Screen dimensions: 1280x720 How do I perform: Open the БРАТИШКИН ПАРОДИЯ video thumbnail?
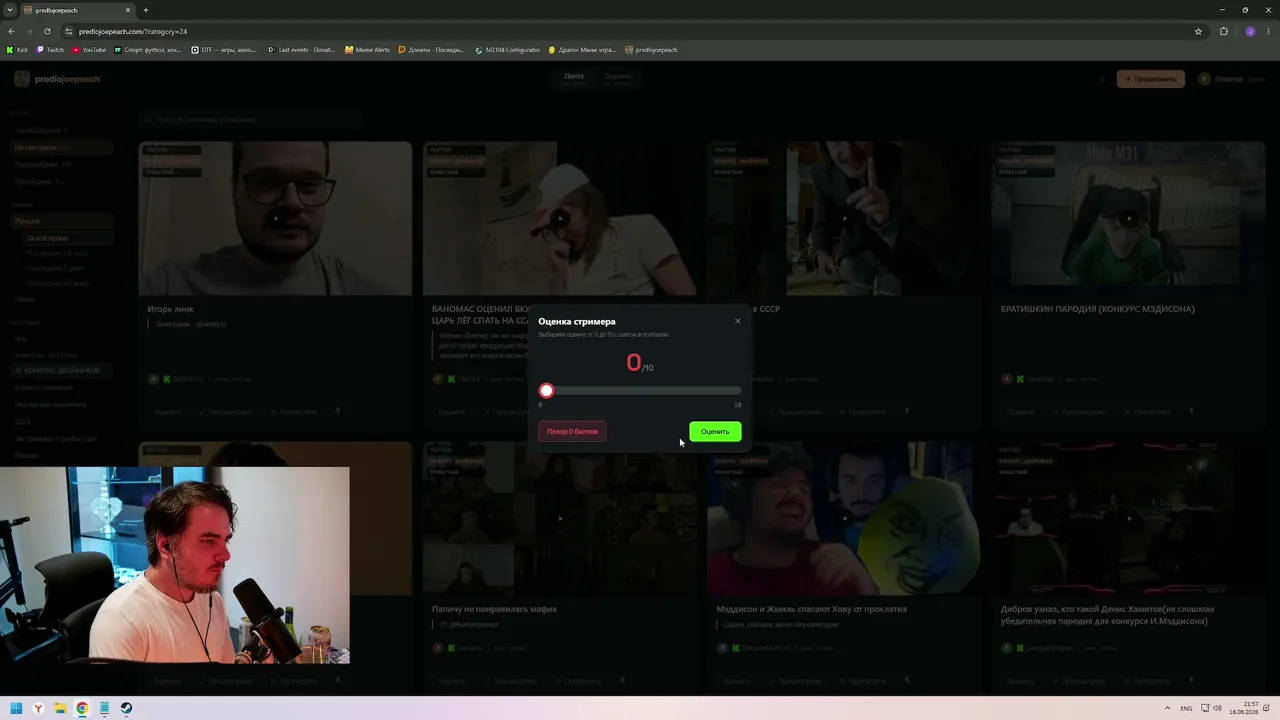(x=1128, y=218)
